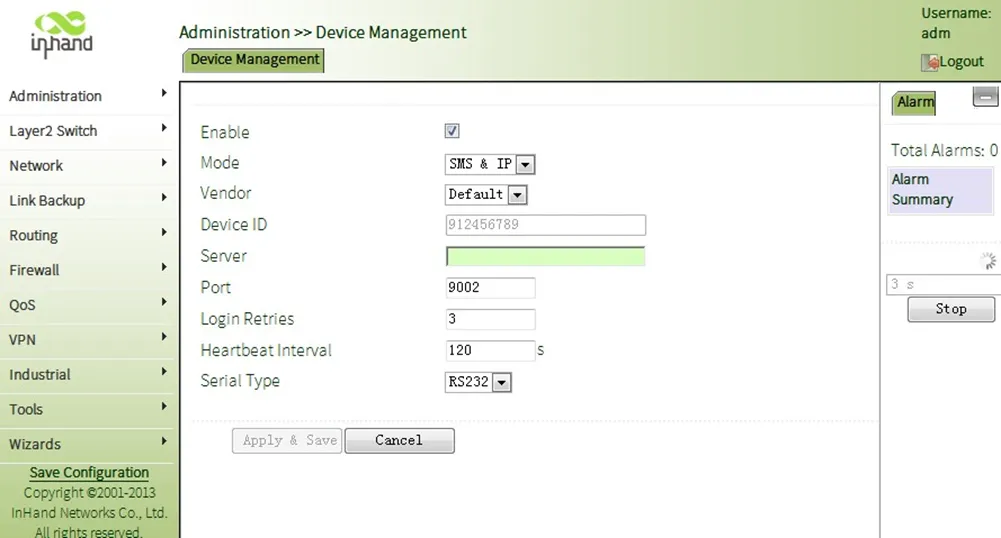Open the VPN menu
The width and height of the screenshot is (1001, 538).
87,340
